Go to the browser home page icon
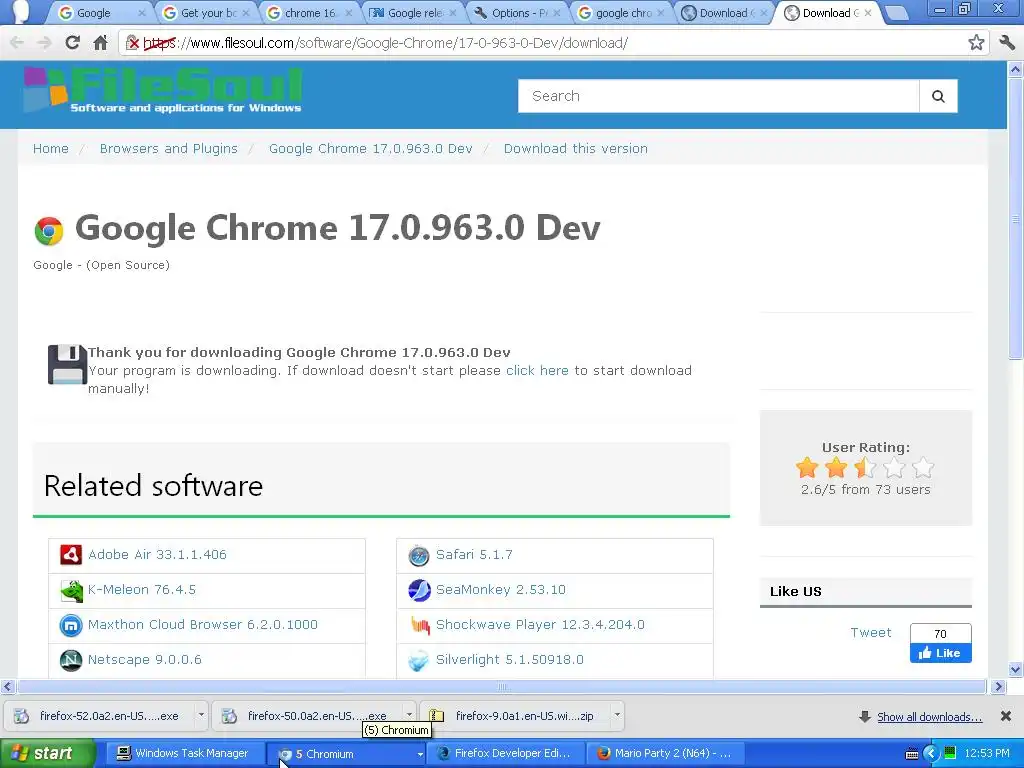Screen dimensions: 1024x768 (x=100, y=43)
